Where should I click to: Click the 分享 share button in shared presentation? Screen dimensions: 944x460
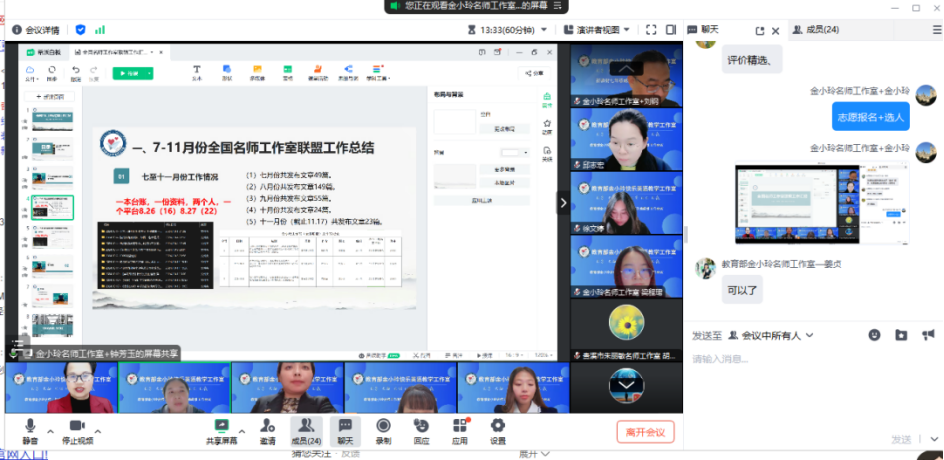[535, 73]
